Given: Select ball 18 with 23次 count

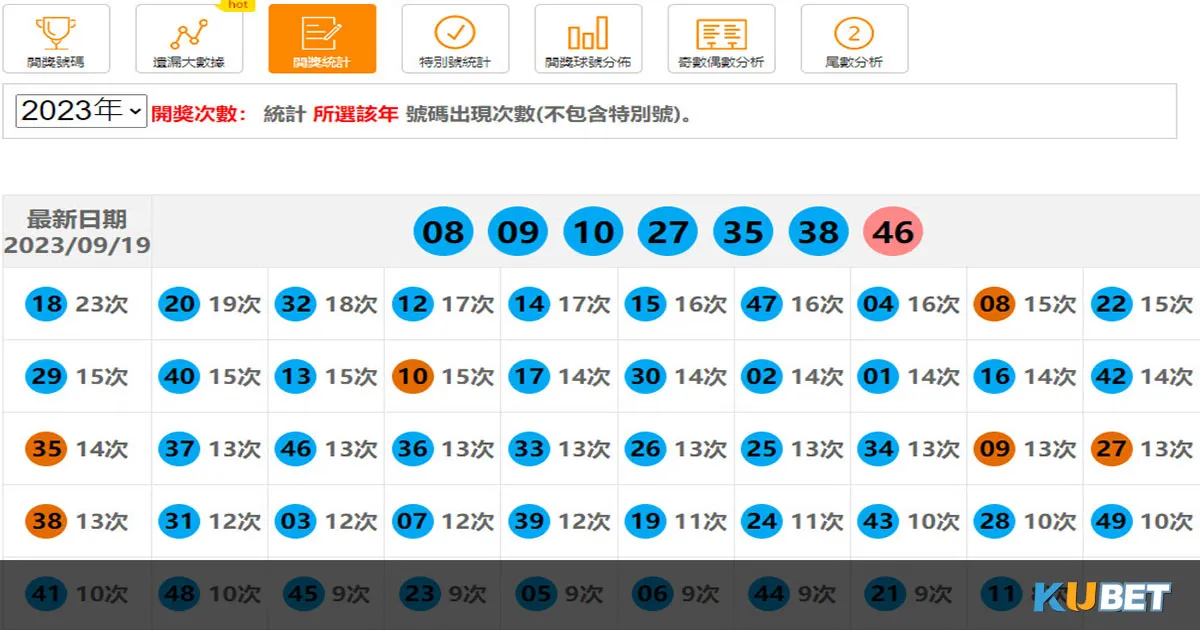Looking at the screenshot, I should (47, 304).
